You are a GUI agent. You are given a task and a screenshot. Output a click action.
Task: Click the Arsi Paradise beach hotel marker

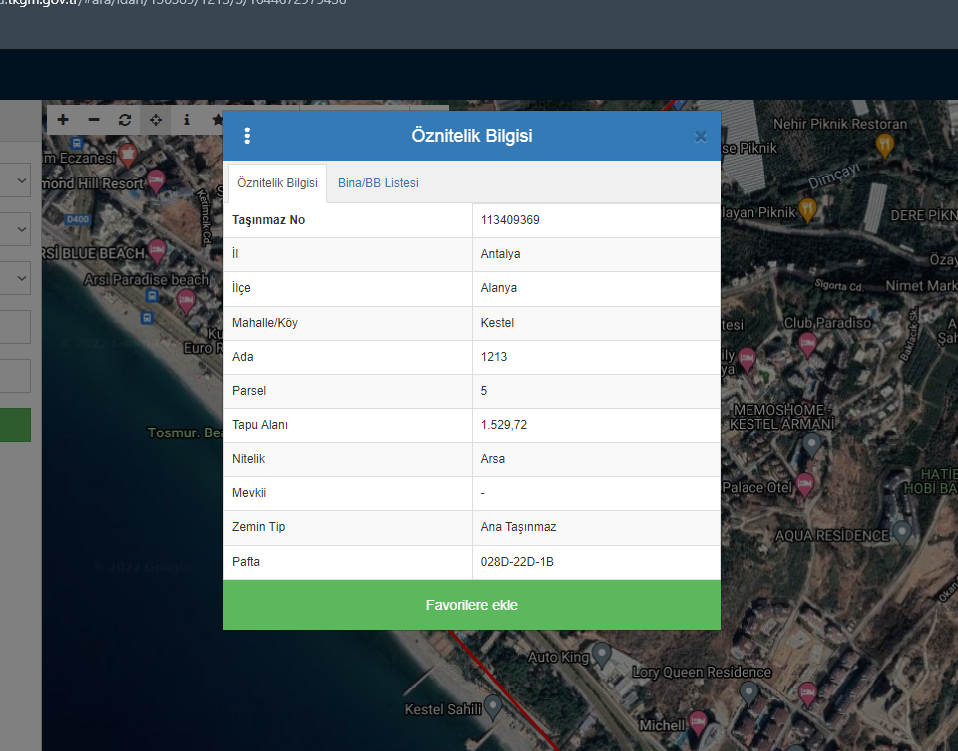[x=186, y=302]
